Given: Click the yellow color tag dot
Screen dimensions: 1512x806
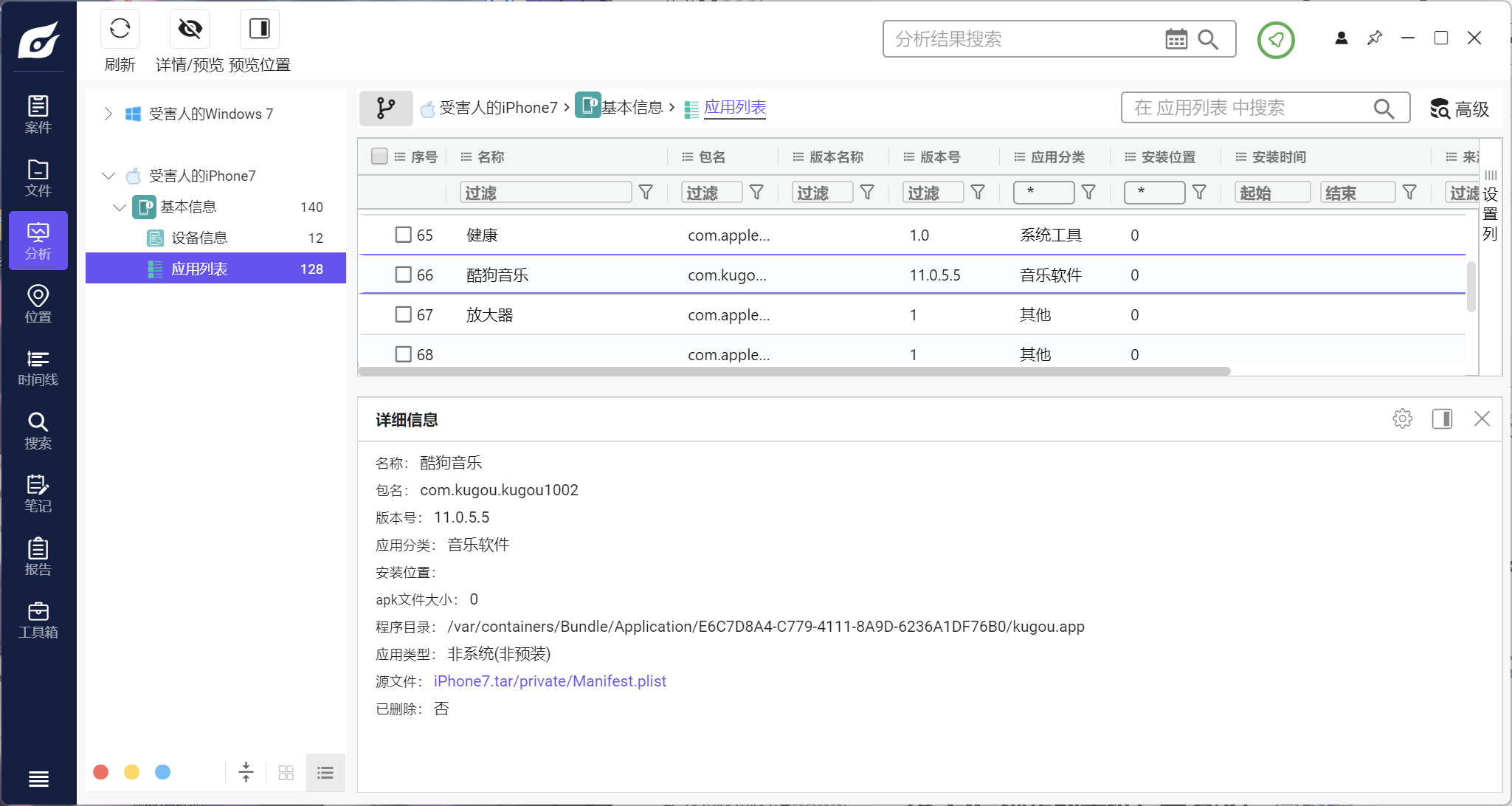Looking at the screenshot, I should tap(132, 772).
